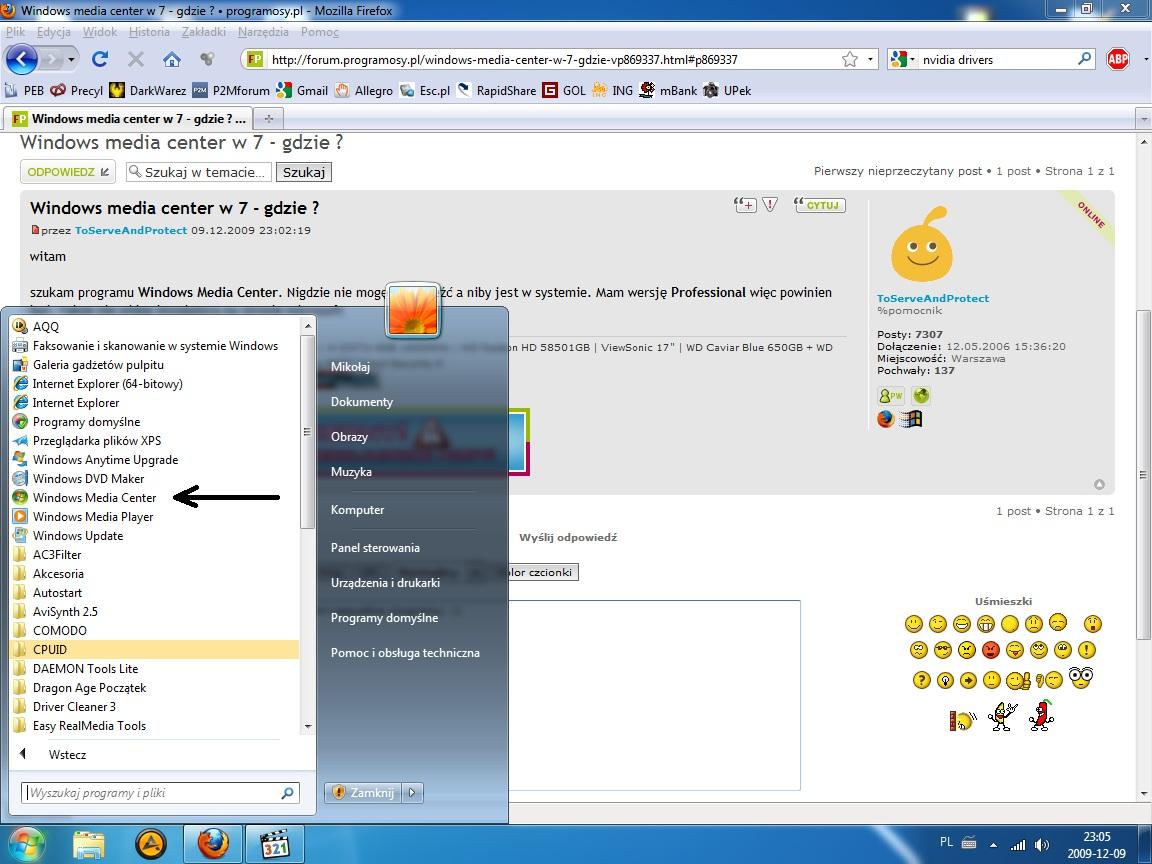Run search with the magnifier icon
Viewport: 1152px width, 864px height.
[x=1084, y=59]
